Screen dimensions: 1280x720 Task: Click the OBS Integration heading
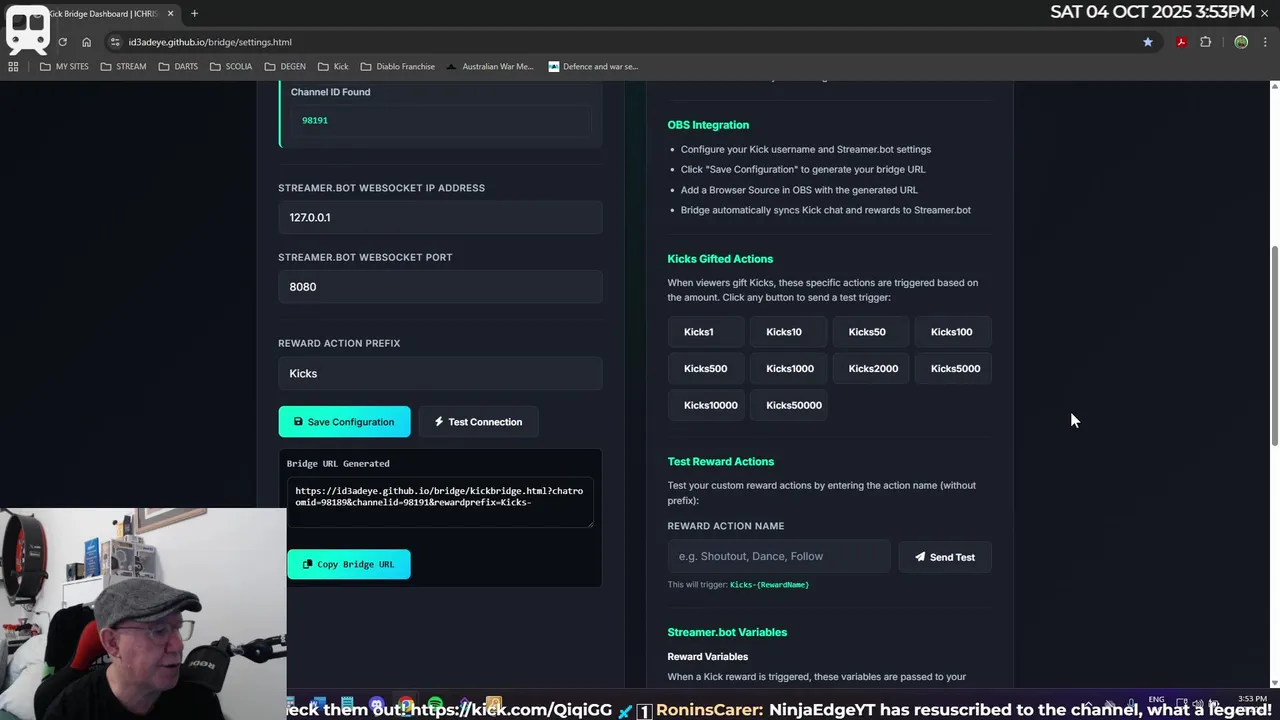pos(708,125)
